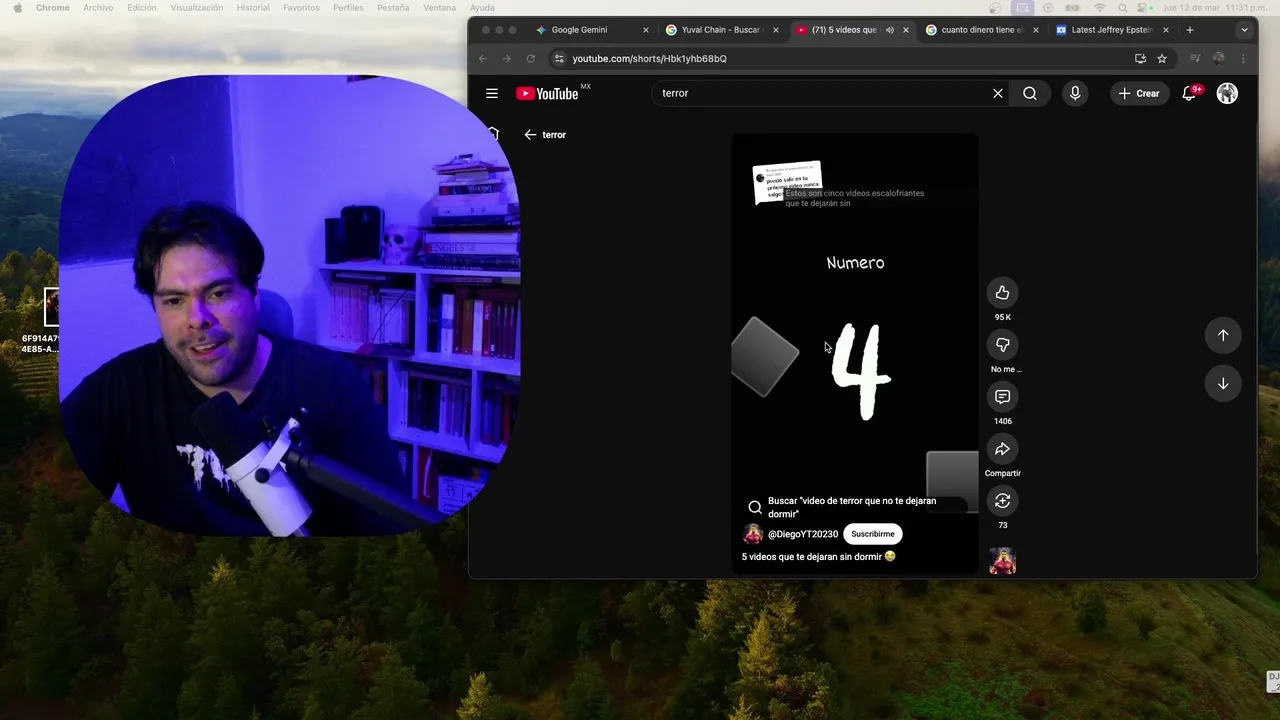This screenshot has height=720, width=1280.
Task: Navigate forward in Chrome
Action: (x=506, y=58)
